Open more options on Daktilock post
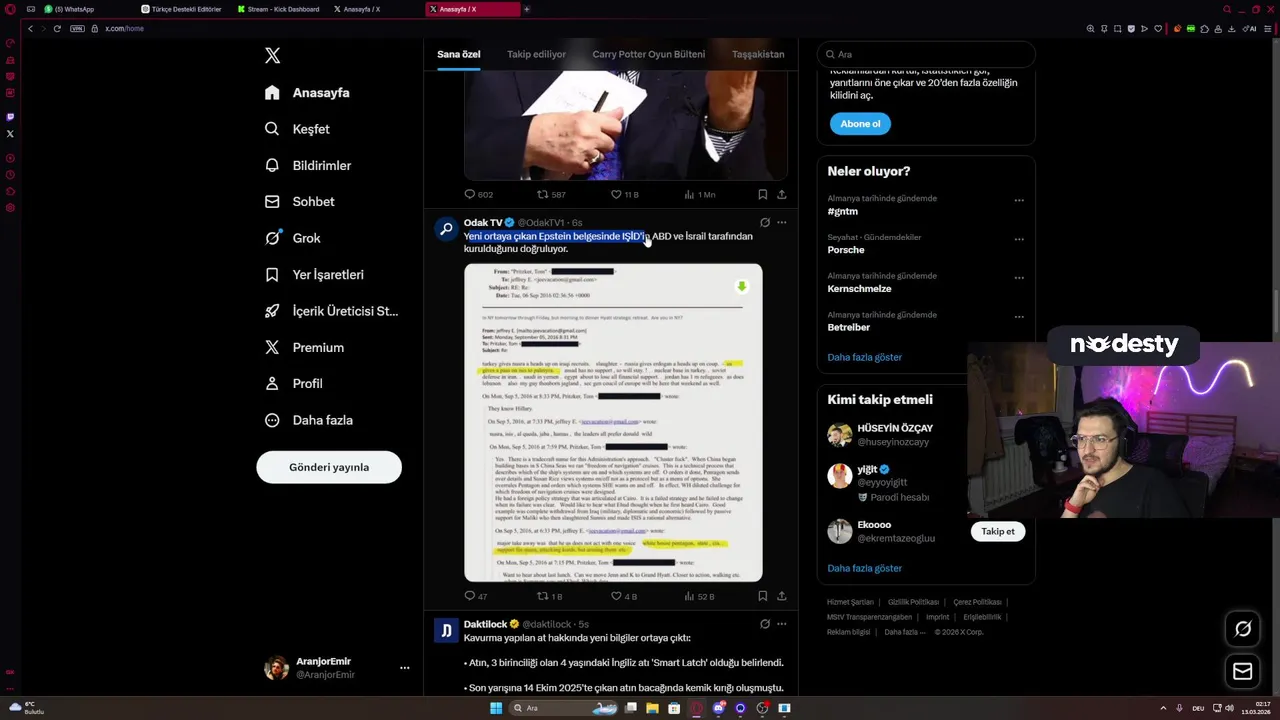 click(x=782, y=624)
